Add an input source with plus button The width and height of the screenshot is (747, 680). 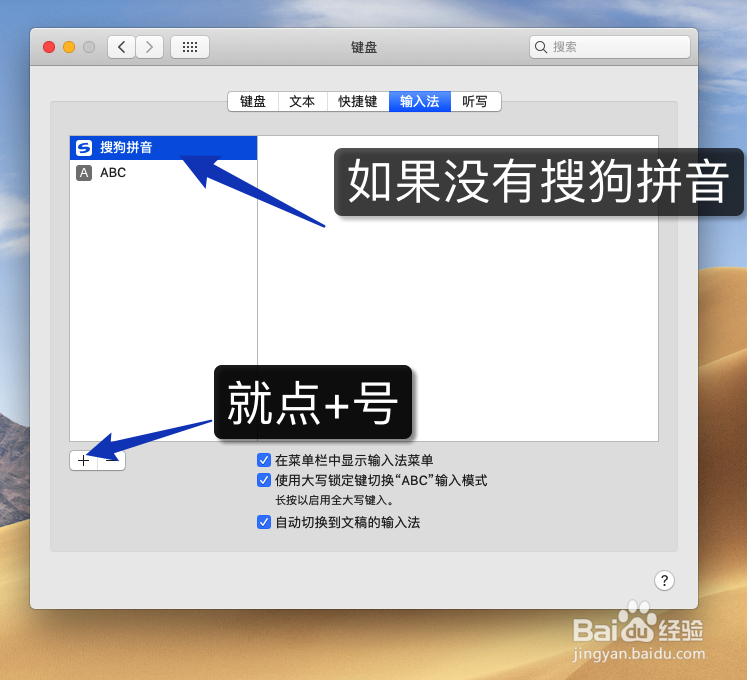pos(83,460)
